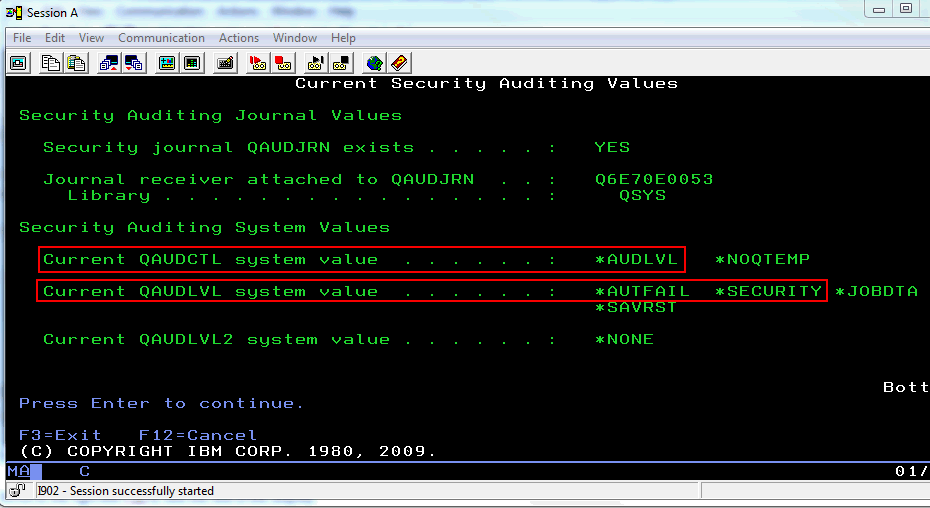This screenshot has width=930, height=508.
Task: Click the F12=Cancel function key text
Action: (198, 435)
